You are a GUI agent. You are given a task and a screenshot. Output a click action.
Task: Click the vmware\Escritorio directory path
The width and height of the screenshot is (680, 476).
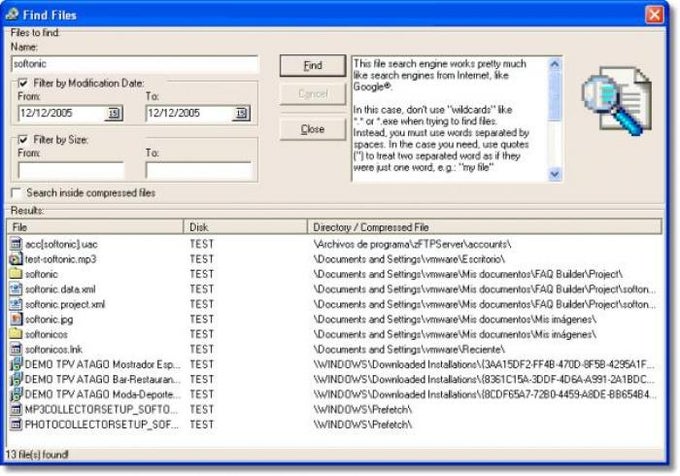click(409, 259)
